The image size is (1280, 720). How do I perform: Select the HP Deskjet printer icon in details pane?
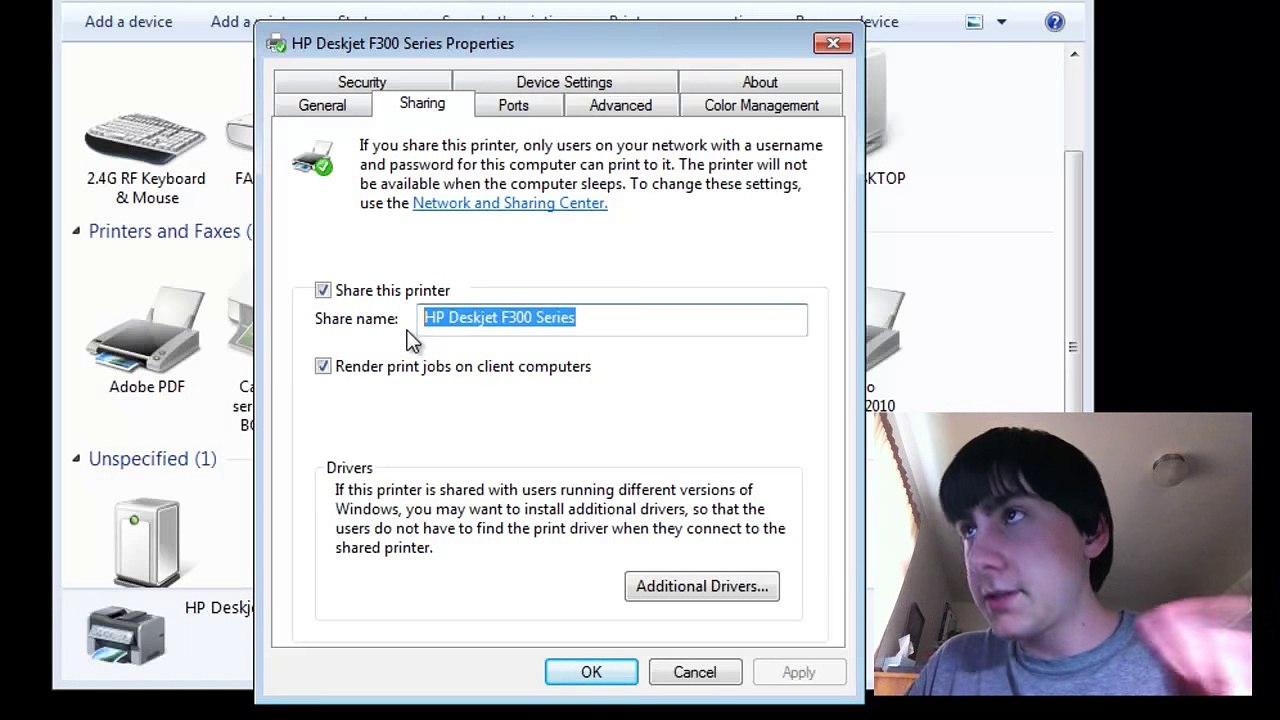125,634
